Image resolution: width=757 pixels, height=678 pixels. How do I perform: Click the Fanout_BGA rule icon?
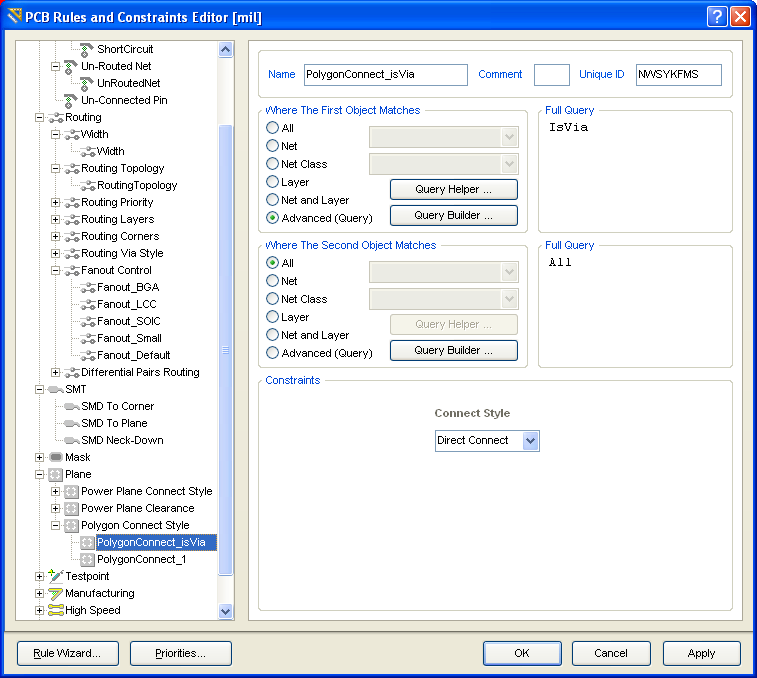point(87,287)
